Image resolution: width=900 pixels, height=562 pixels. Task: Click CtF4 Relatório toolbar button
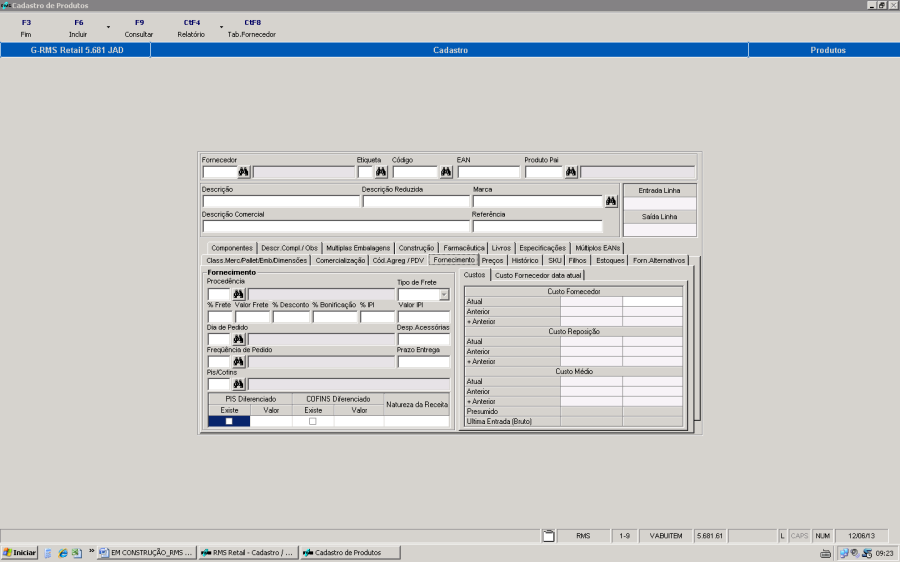(191, 28)
